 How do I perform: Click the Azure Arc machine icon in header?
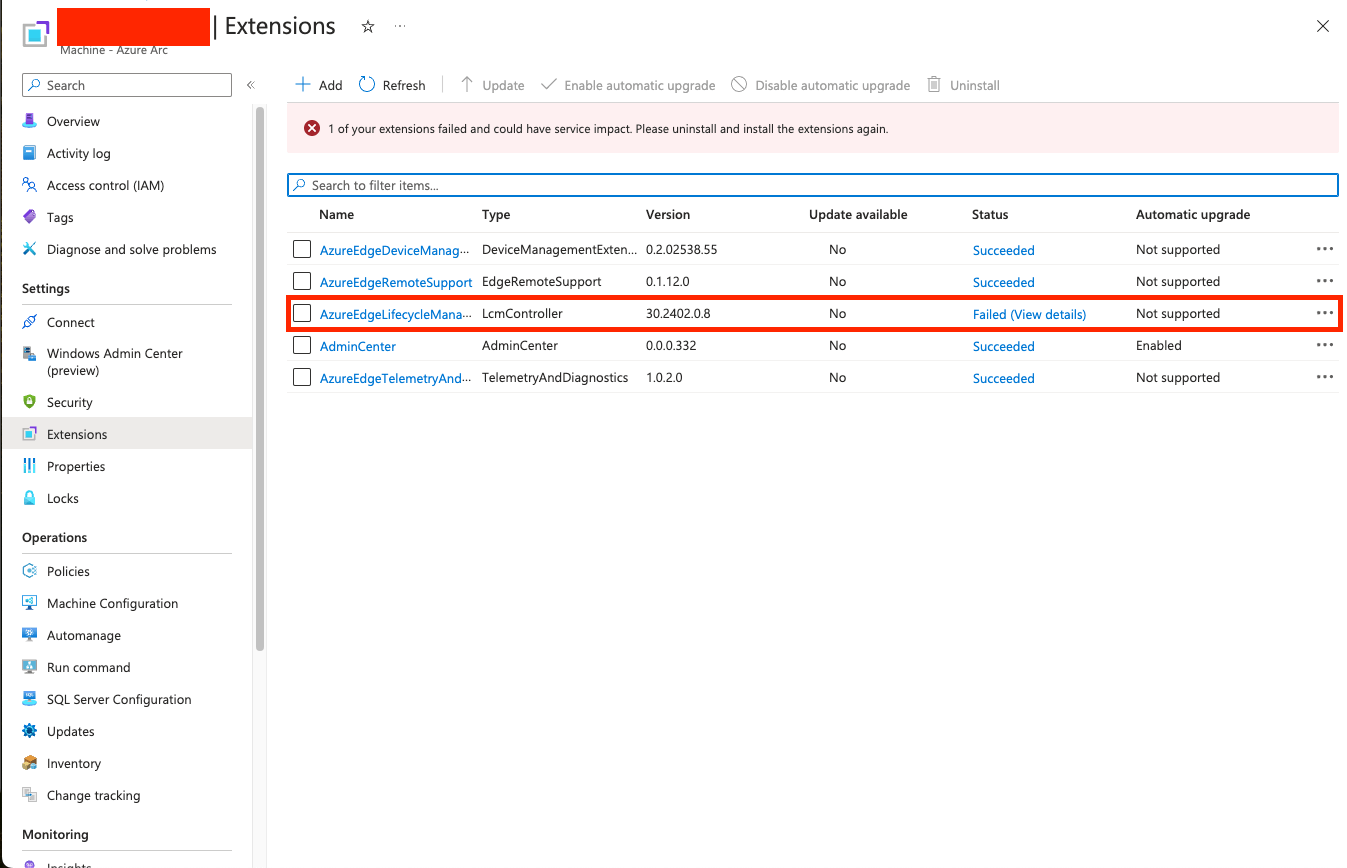pyautogui.click(x=36, y=32)
